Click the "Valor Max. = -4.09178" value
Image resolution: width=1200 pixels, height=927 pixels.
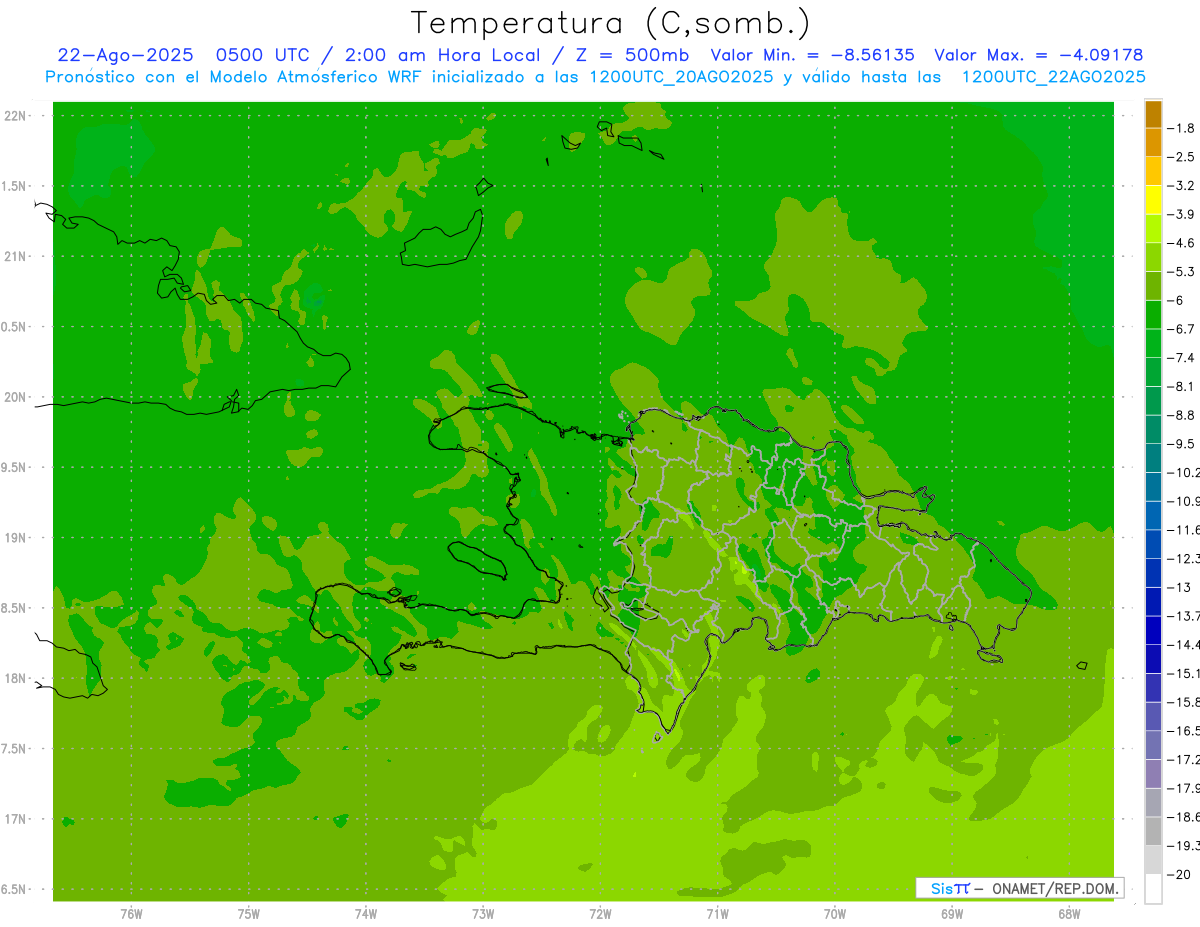click(x=1038, y=55)
